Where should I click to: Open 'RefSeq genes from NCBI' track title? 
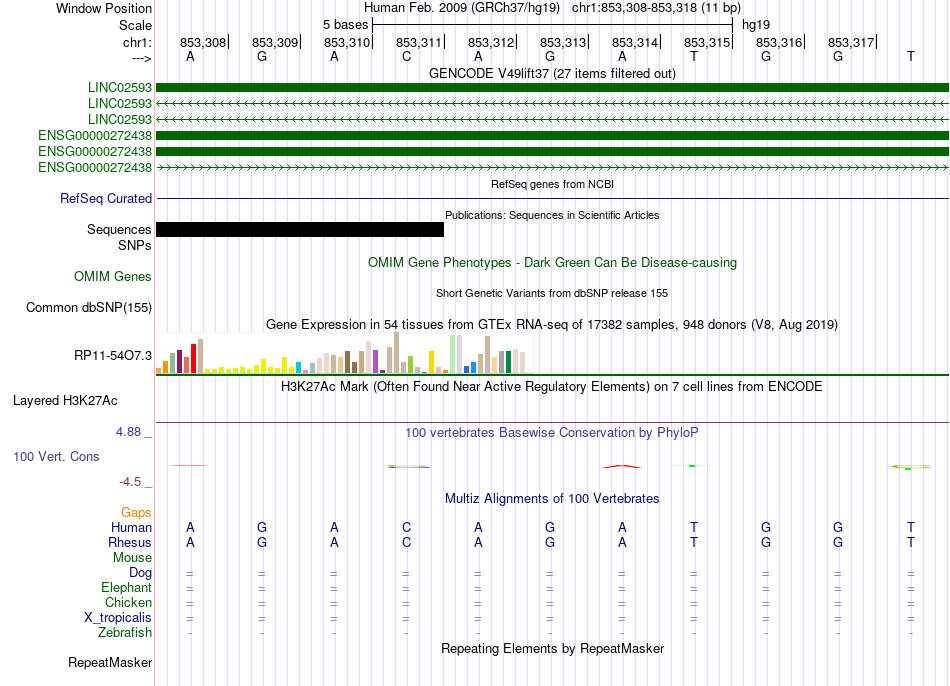point(552,184)
